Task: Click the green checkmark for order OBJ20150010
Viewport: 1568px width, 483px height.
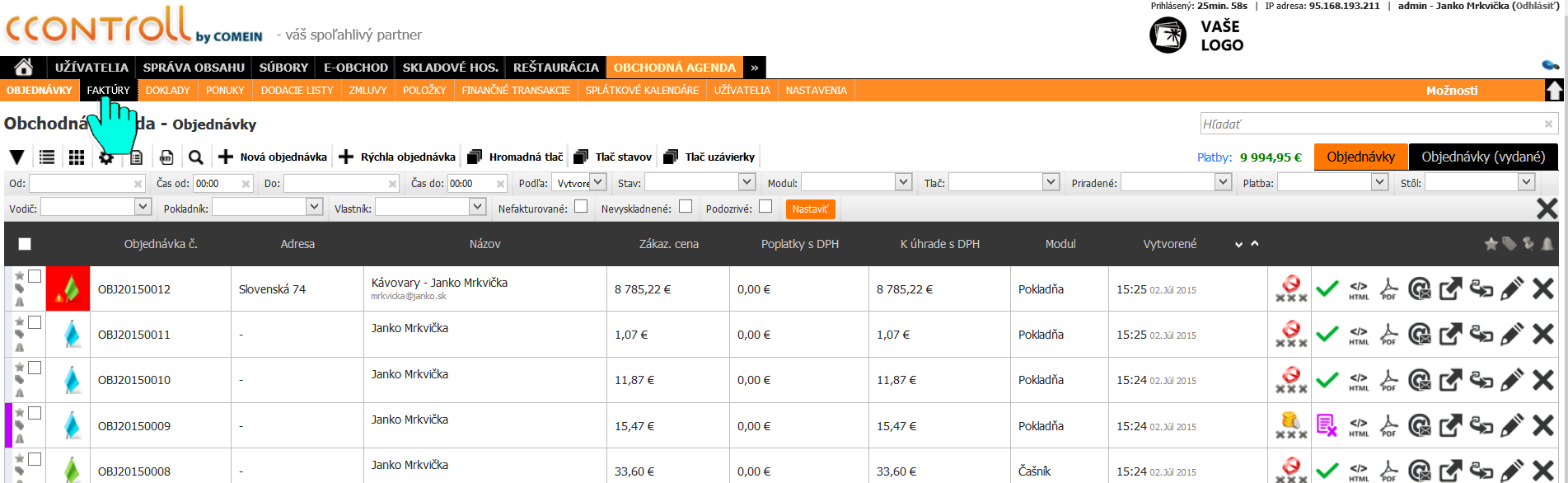Action: coord(1327,380)
